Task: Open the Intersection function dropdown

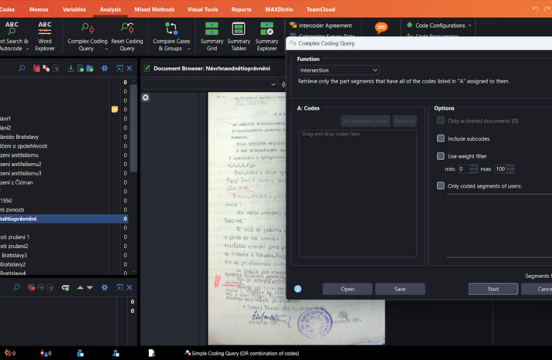Action: 339,70
